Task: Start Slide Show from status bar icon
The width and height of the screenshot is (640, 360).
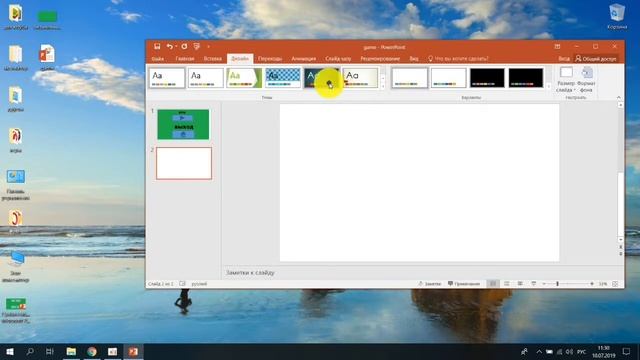Action: tap(533, 284)
